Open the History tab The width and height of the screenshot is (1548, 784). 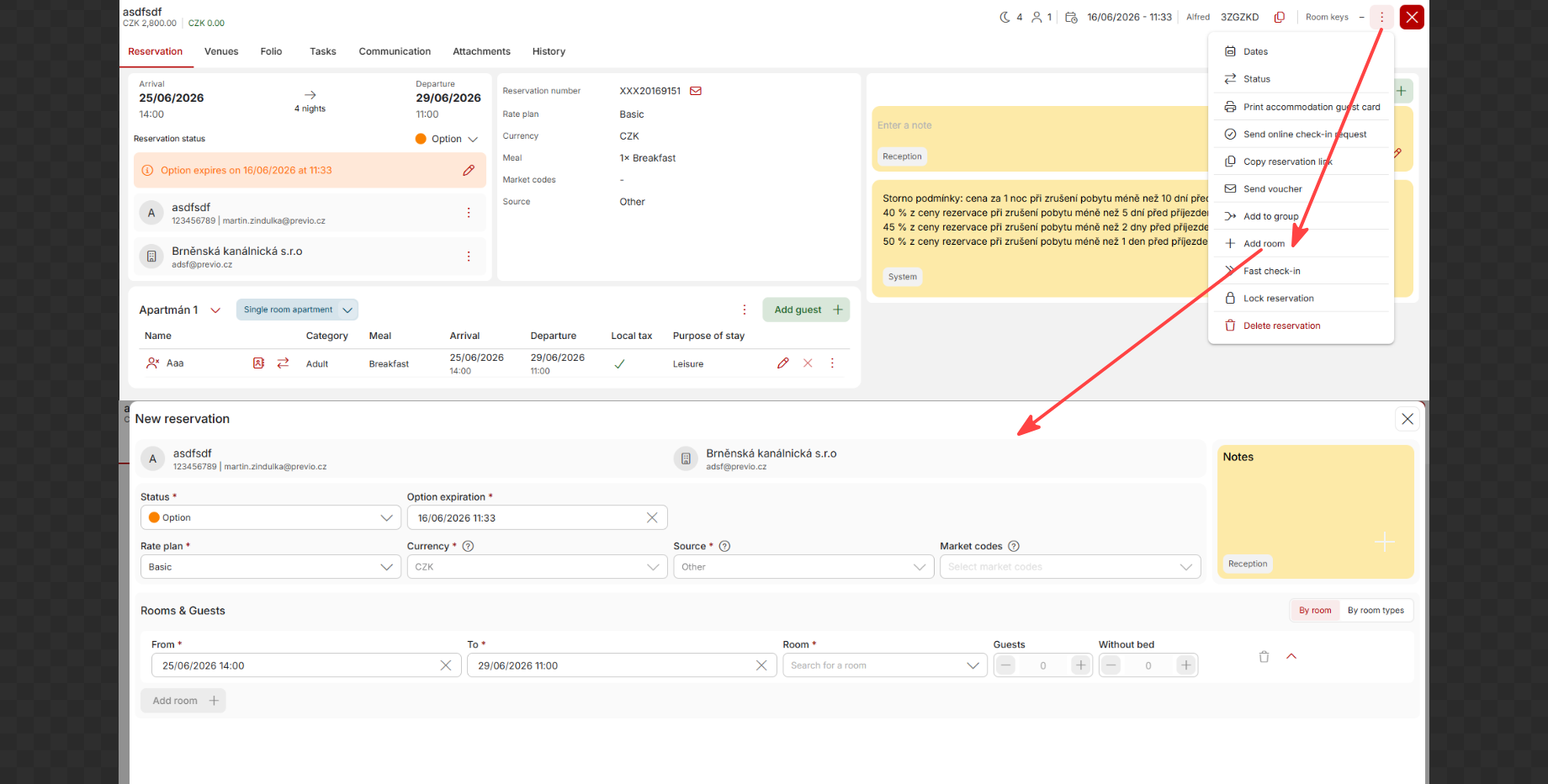pyautogui.click(x=549, y=51)
